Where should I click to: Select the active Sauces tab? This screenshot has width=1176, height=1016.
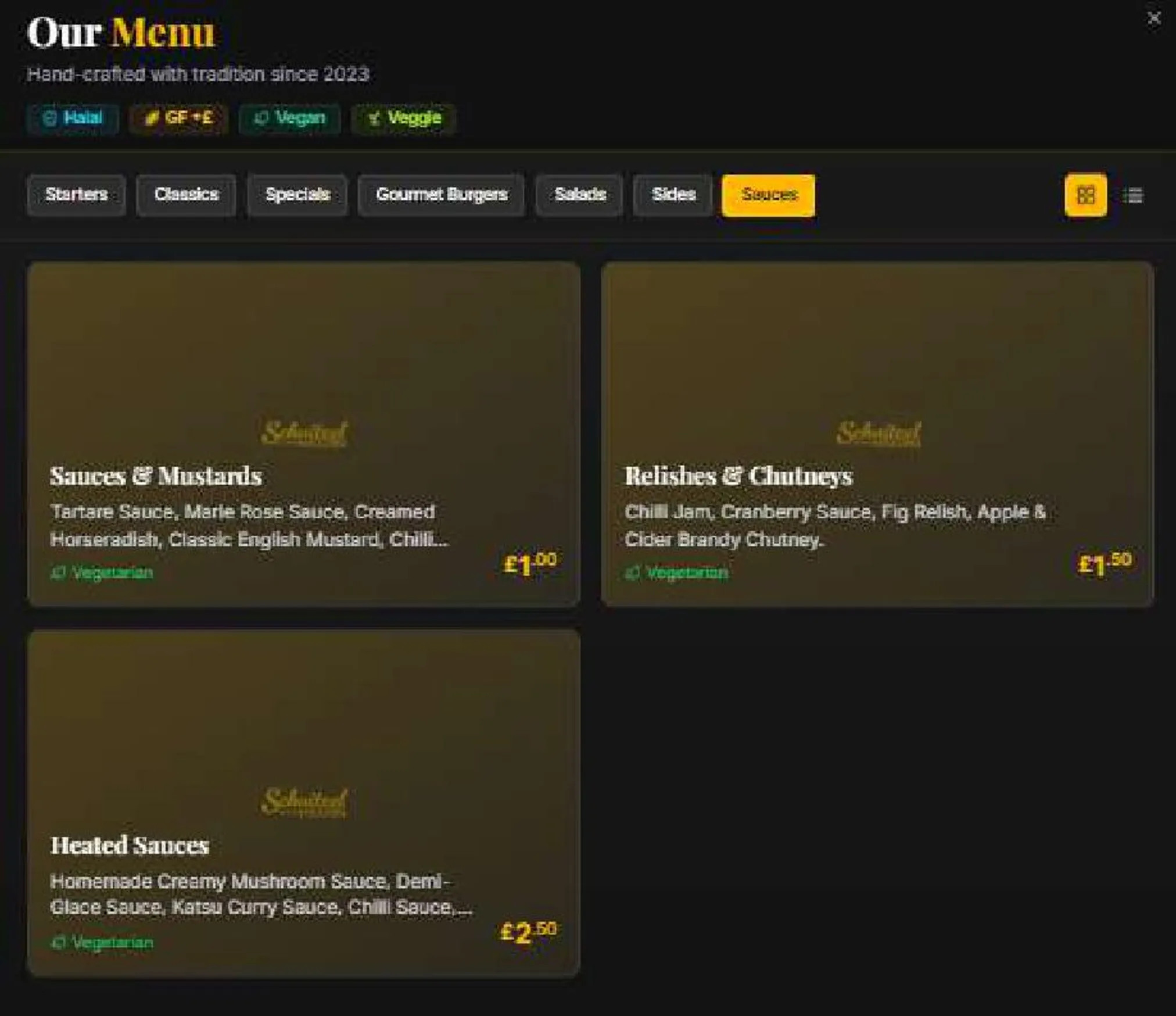[x=768, y=195]
